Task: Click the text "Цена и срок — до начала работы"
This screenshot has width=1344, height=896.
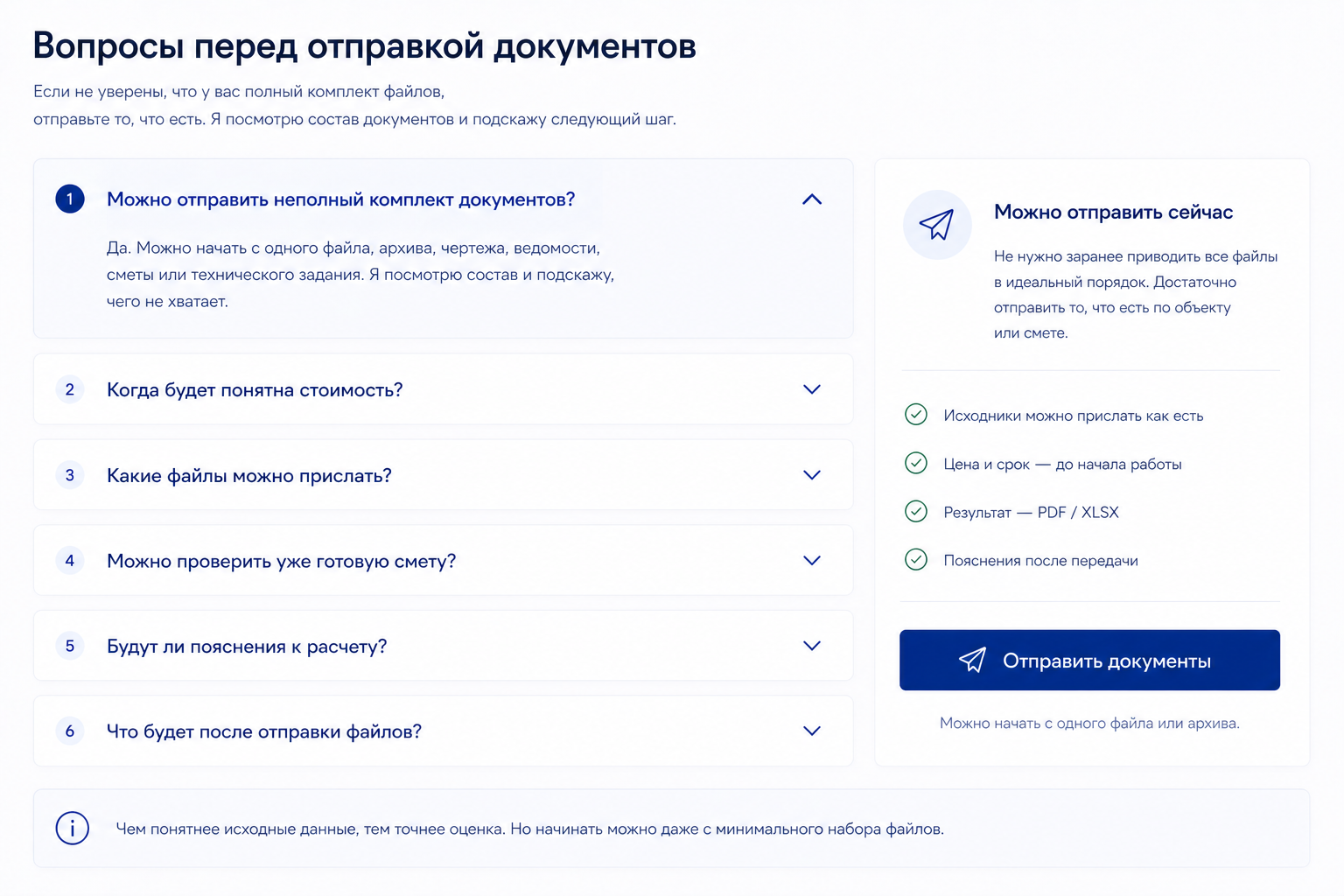Action: (x=1062, y=464)
